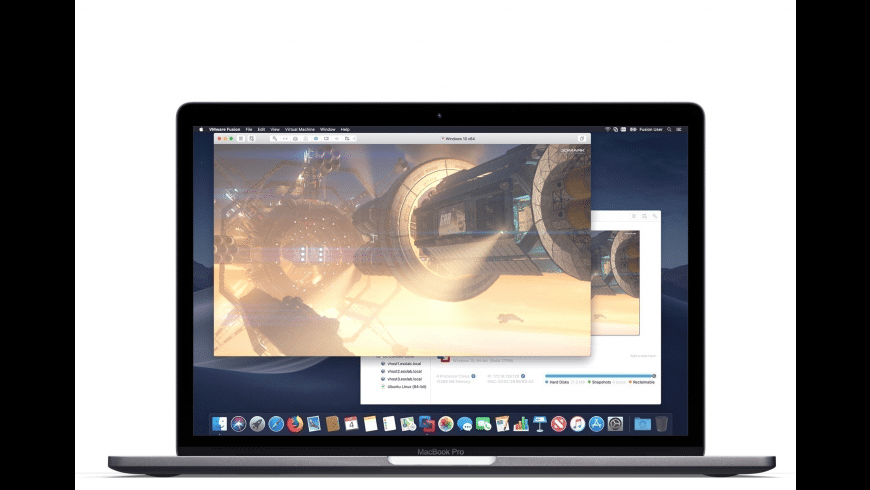
Task: Launch Siri from the dock
Action: [x=239, y=424]
